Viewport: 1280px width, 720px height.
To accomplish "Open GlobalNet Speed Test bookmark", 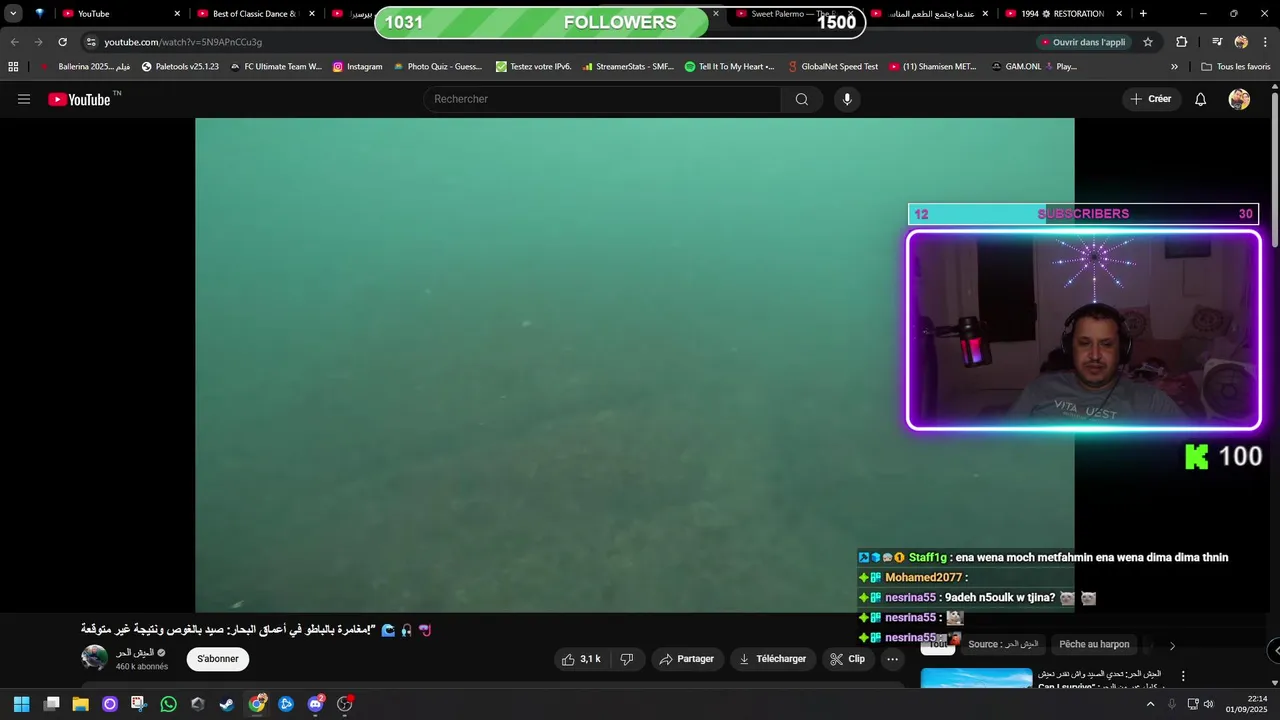I will point(832,67).
